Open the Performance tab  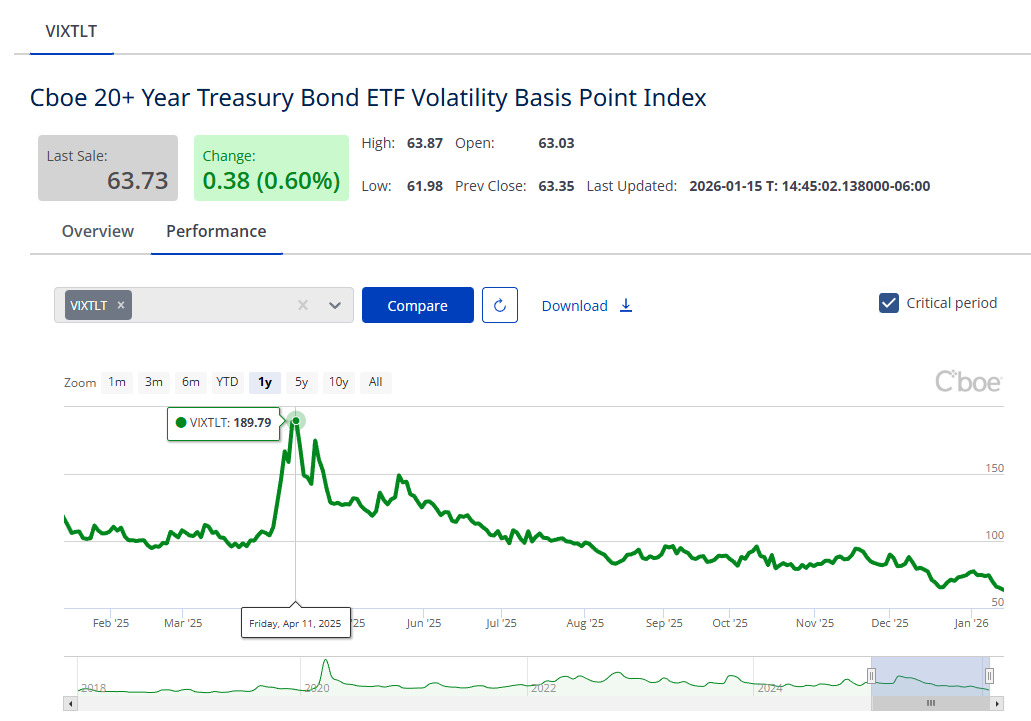(216, 231)
